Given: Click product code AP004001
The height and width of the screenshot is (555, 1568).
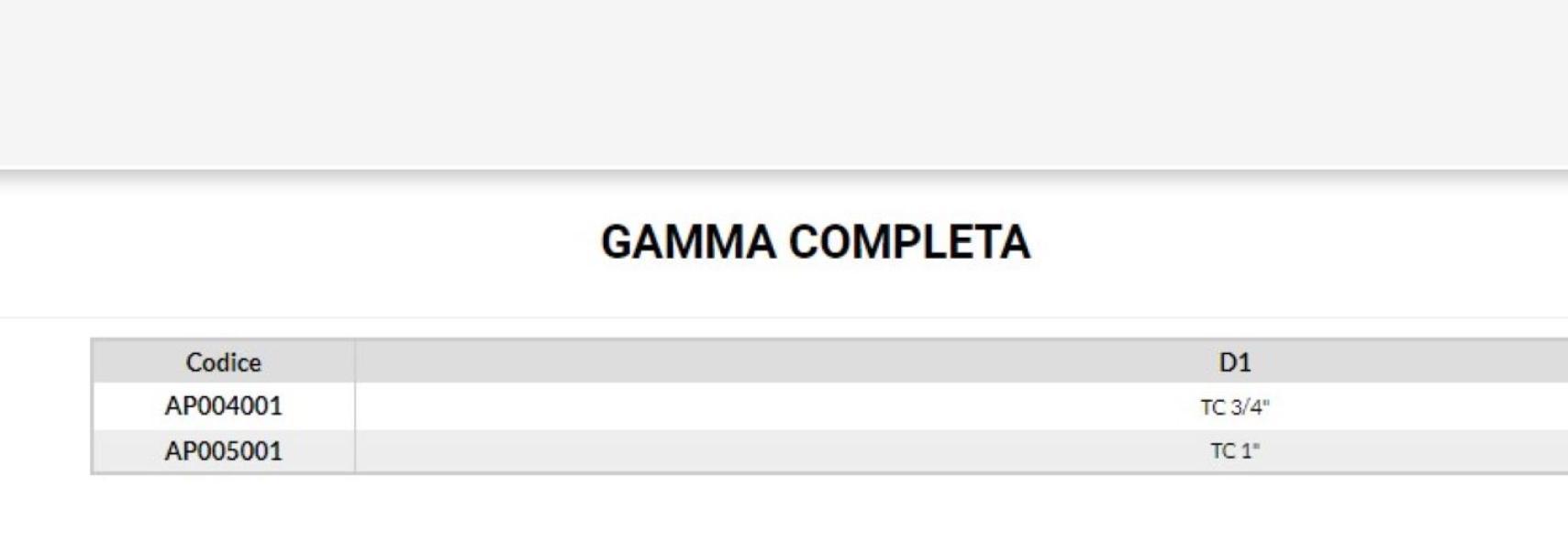Looking at the screenshot, I should coord(223,405).
